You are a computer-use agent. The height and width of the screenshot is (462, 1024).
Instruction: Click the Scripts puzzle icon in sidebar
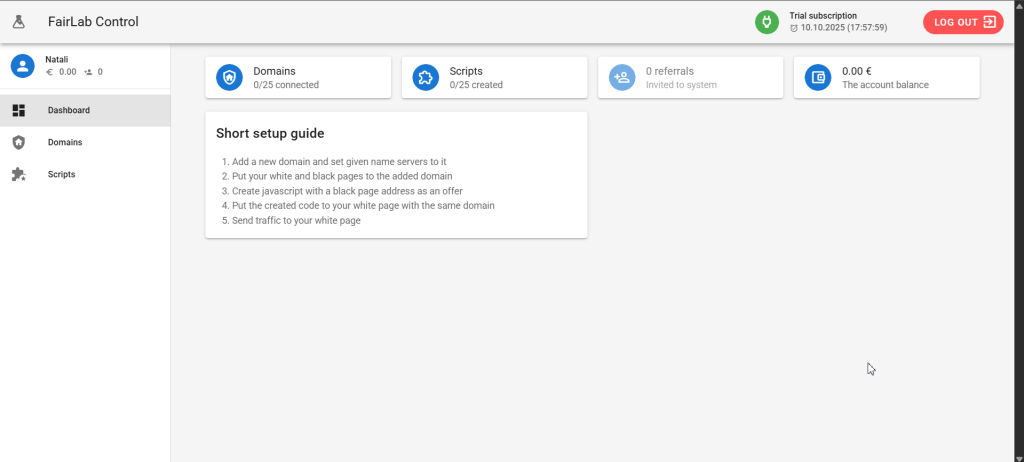19,174
